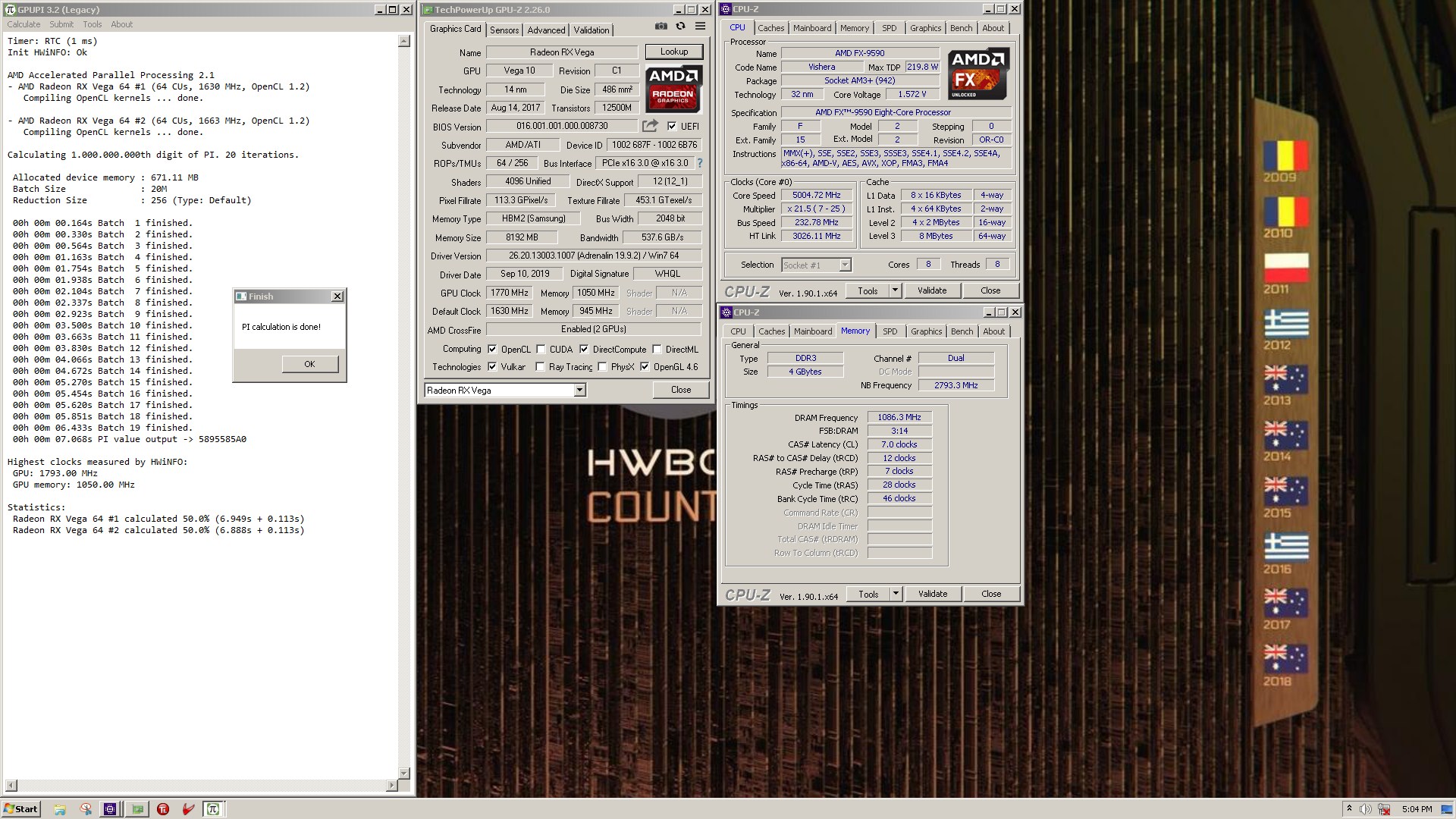The height and width of the screenshot is (819, 1456).
Task: Expand Tools arrow in CPU-Z Memory window
Action: pos(896,594)
